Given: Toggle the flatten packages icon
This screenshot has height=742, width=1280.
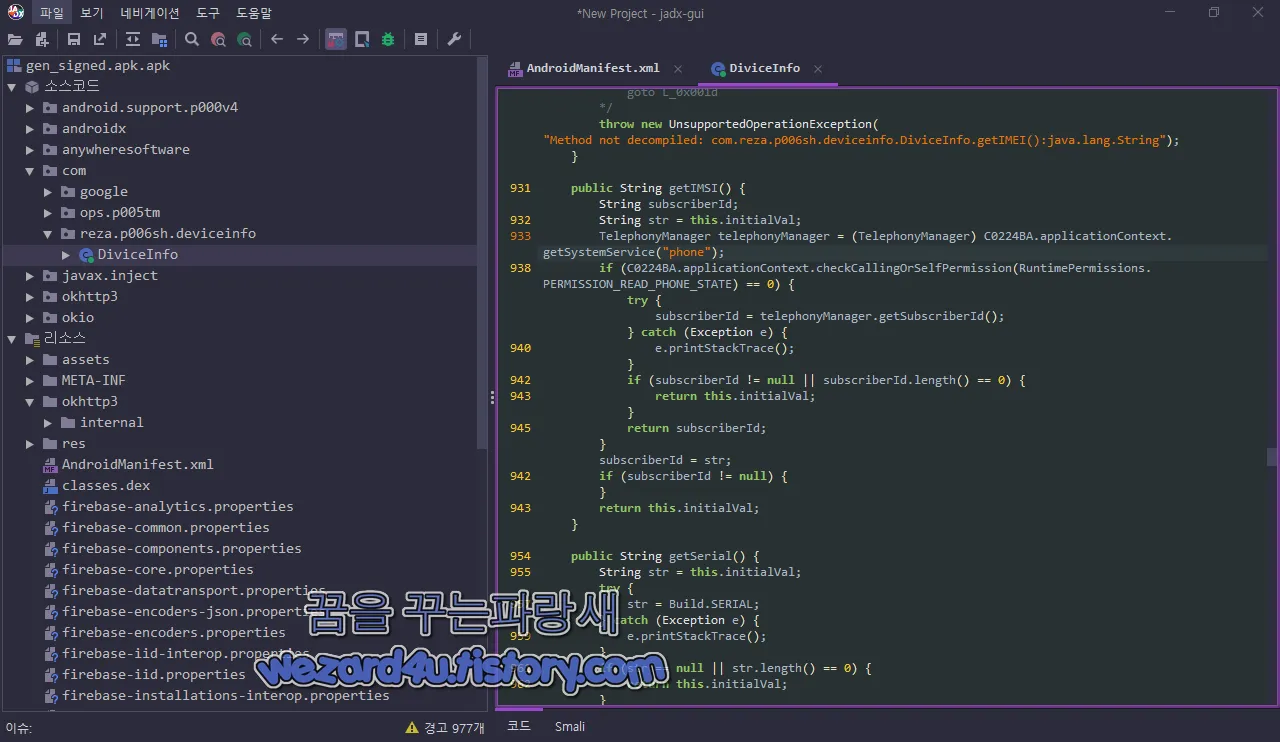Looking at the screenshot, I should (x=159, y=39).
